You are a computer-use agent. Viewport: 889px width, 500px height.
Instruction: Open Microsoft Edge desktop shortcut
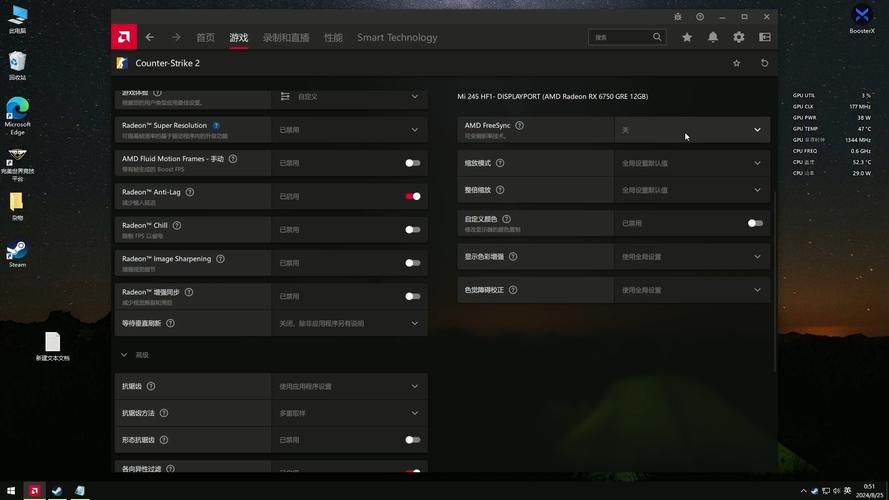click(18, 116)
